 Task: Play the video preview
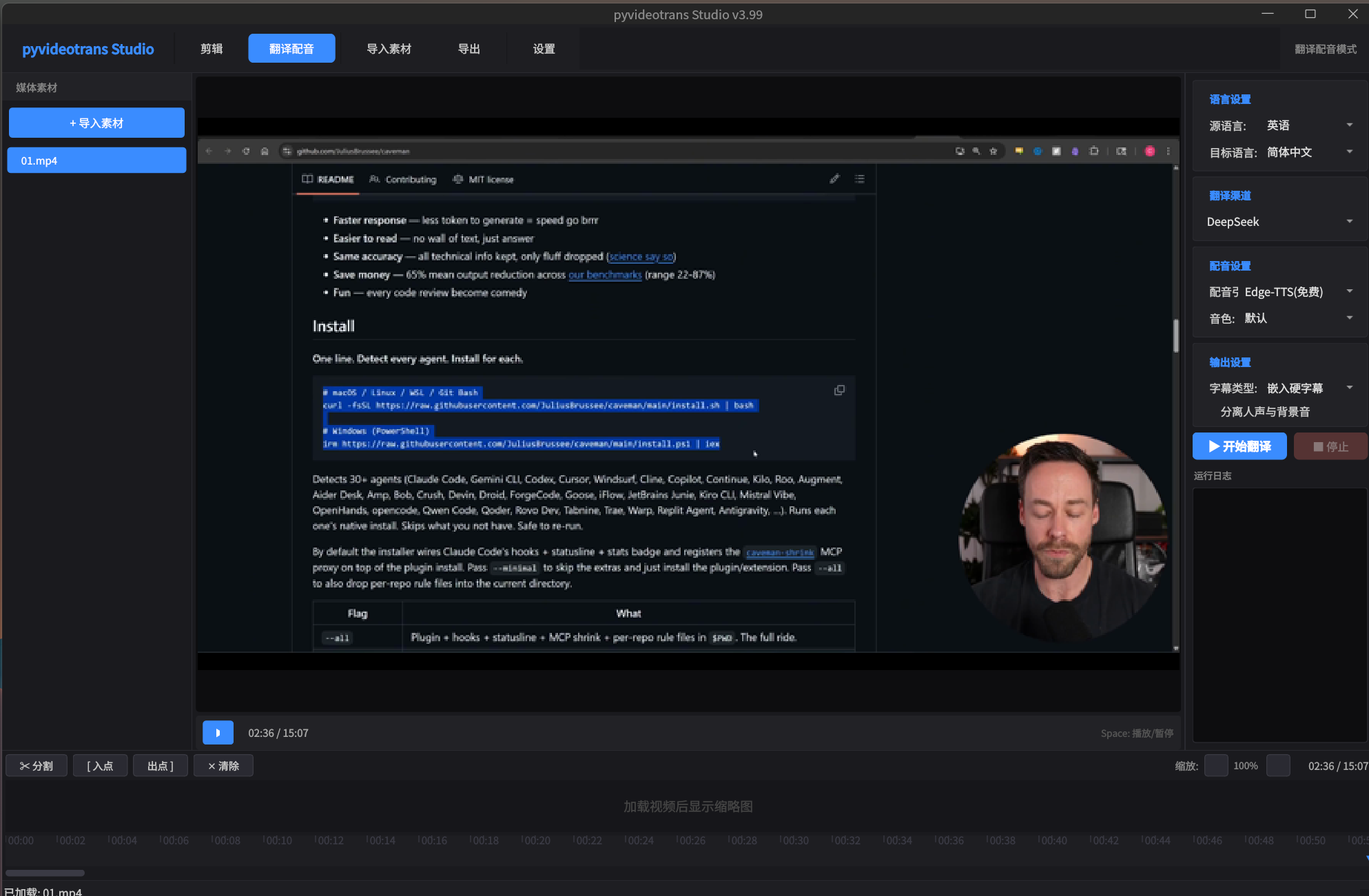(218, 733)
